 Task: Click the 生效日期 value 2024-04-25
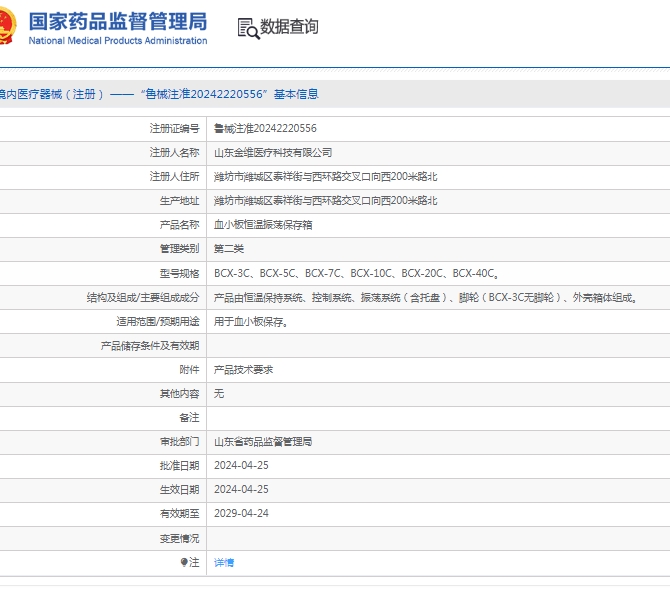[x=241, y=489]
